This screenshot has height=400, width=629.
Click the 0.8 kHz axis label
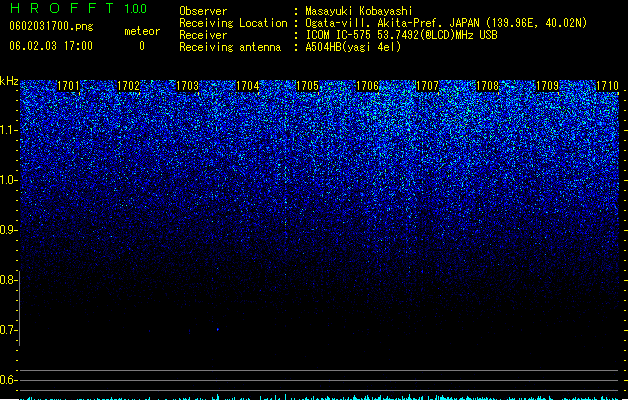9,280
